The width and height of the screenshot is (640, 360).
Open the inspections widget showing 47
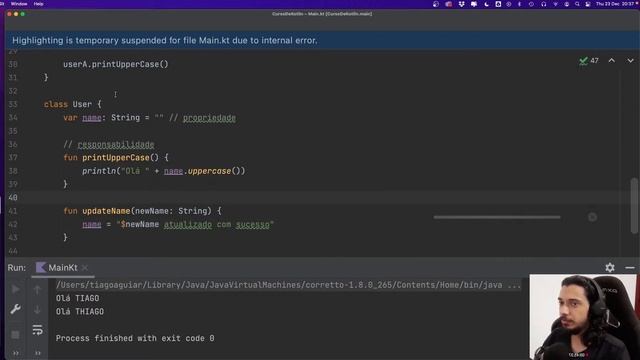589,60
